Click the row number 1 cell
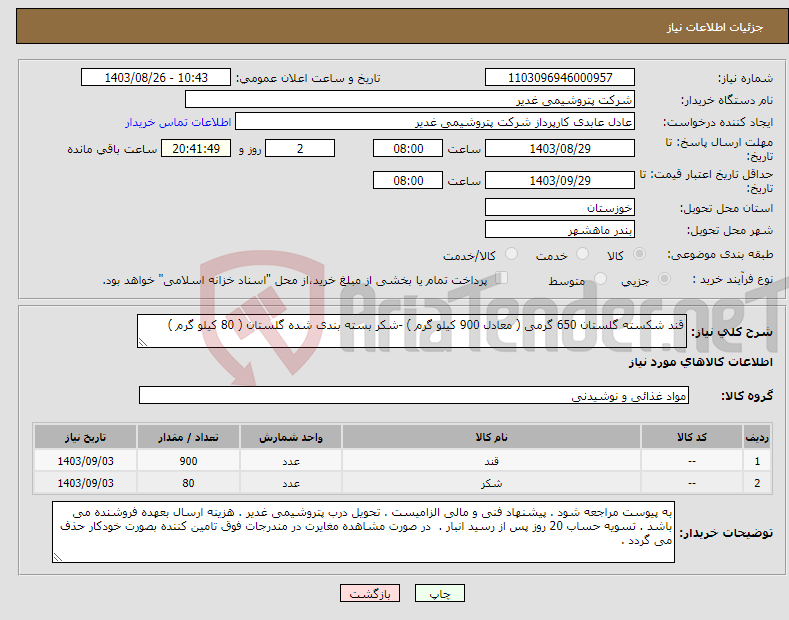 [757, 460]
